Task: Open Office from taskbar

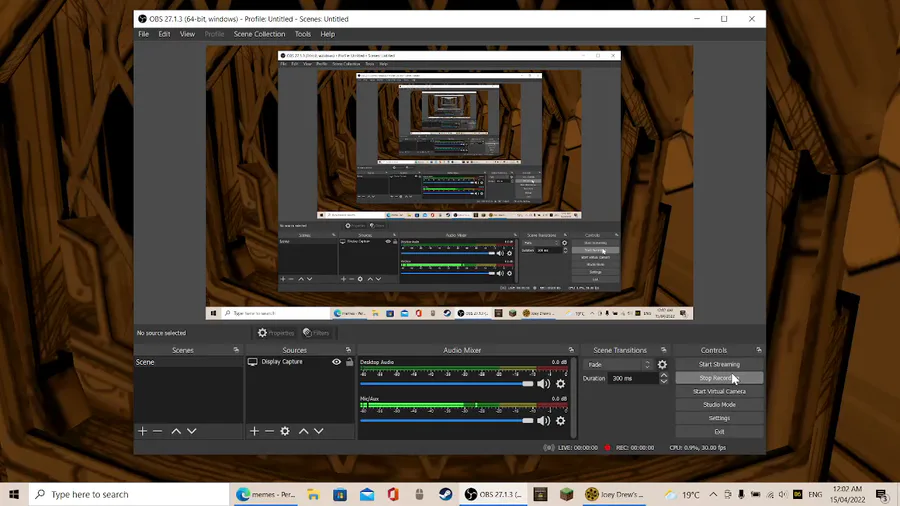Action: [x=393, y=494]
